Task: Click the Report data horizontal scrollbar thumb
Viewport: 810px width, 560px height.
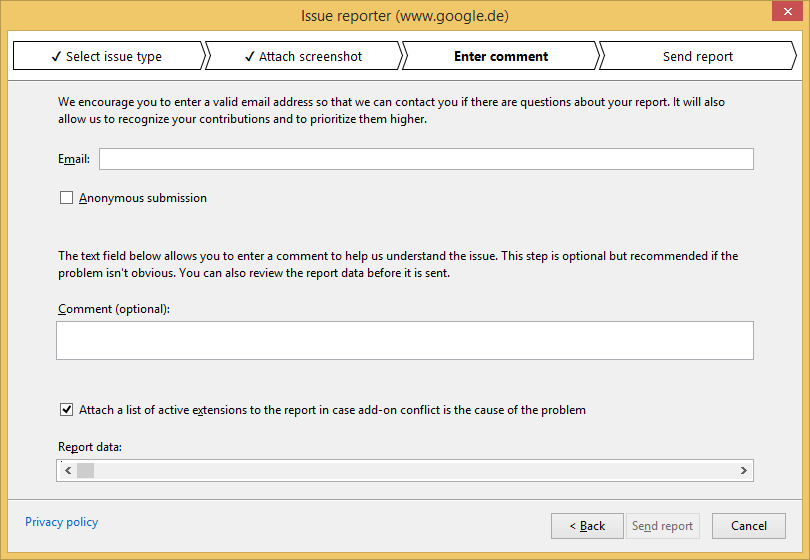Action: click(85, 471)
